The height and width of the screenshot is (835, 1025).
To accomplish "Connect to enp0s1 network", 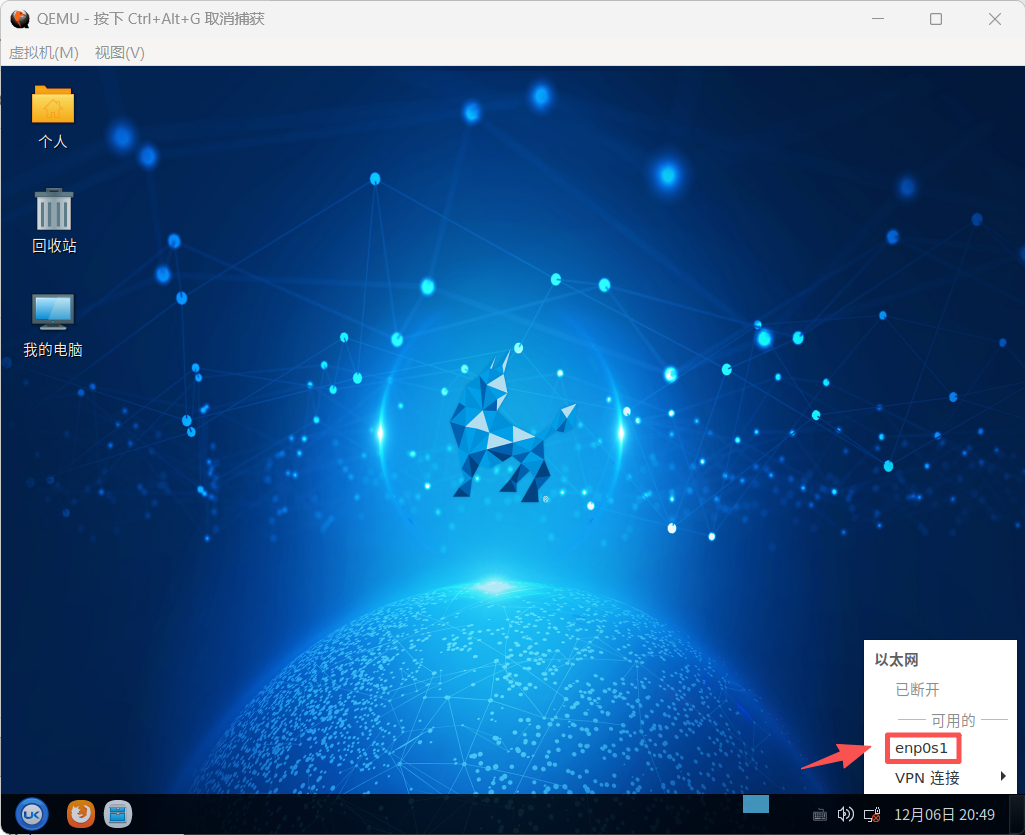I will [922, 748].
